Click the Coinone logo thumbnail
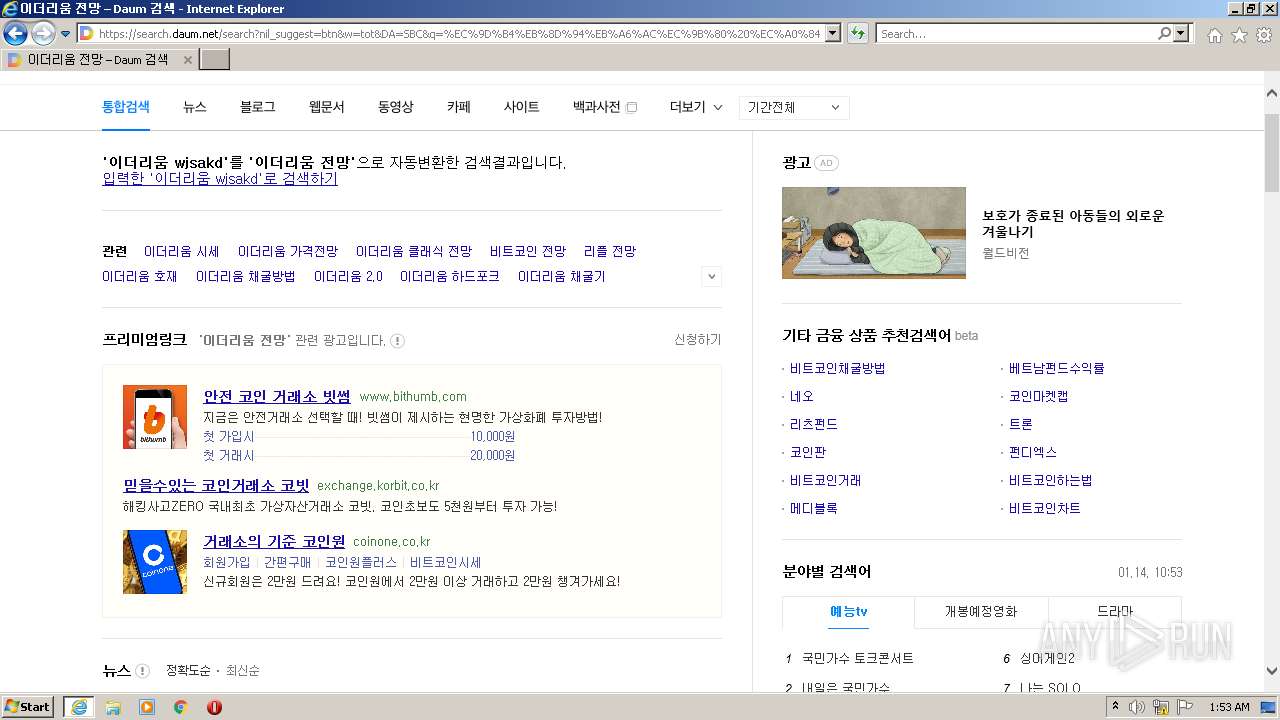 pyautogui.click(x=155, y=562)
